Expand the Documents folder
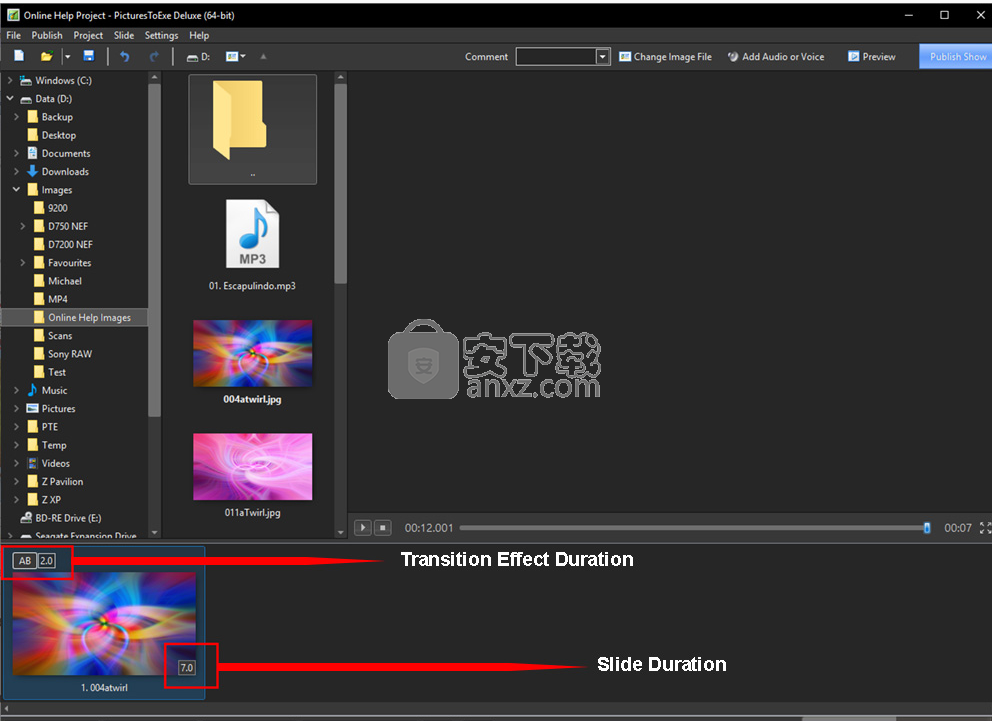This screenshot has width=992, height=721. 16,153
